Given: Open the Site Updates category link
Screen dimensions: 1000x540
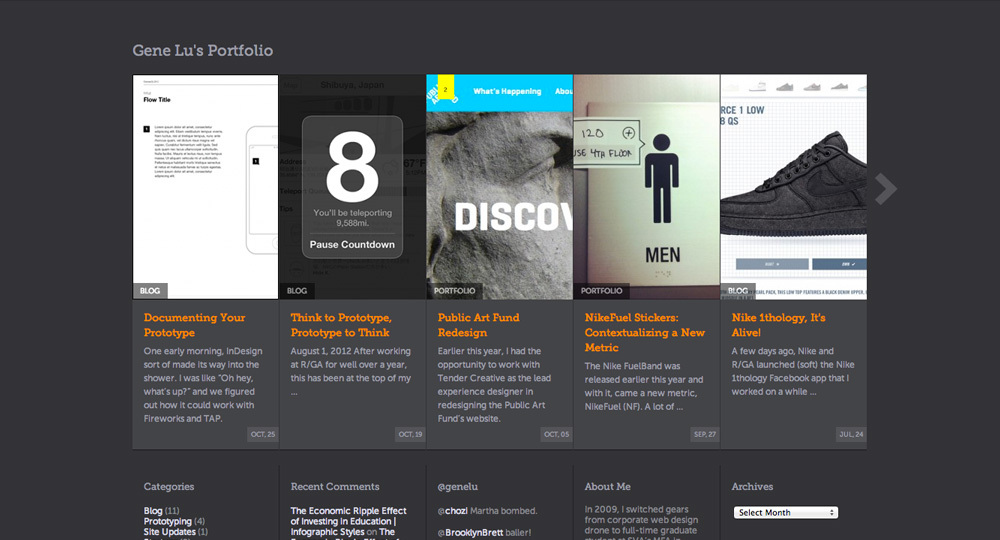Looking at the screenshot, I should point(170,532).
